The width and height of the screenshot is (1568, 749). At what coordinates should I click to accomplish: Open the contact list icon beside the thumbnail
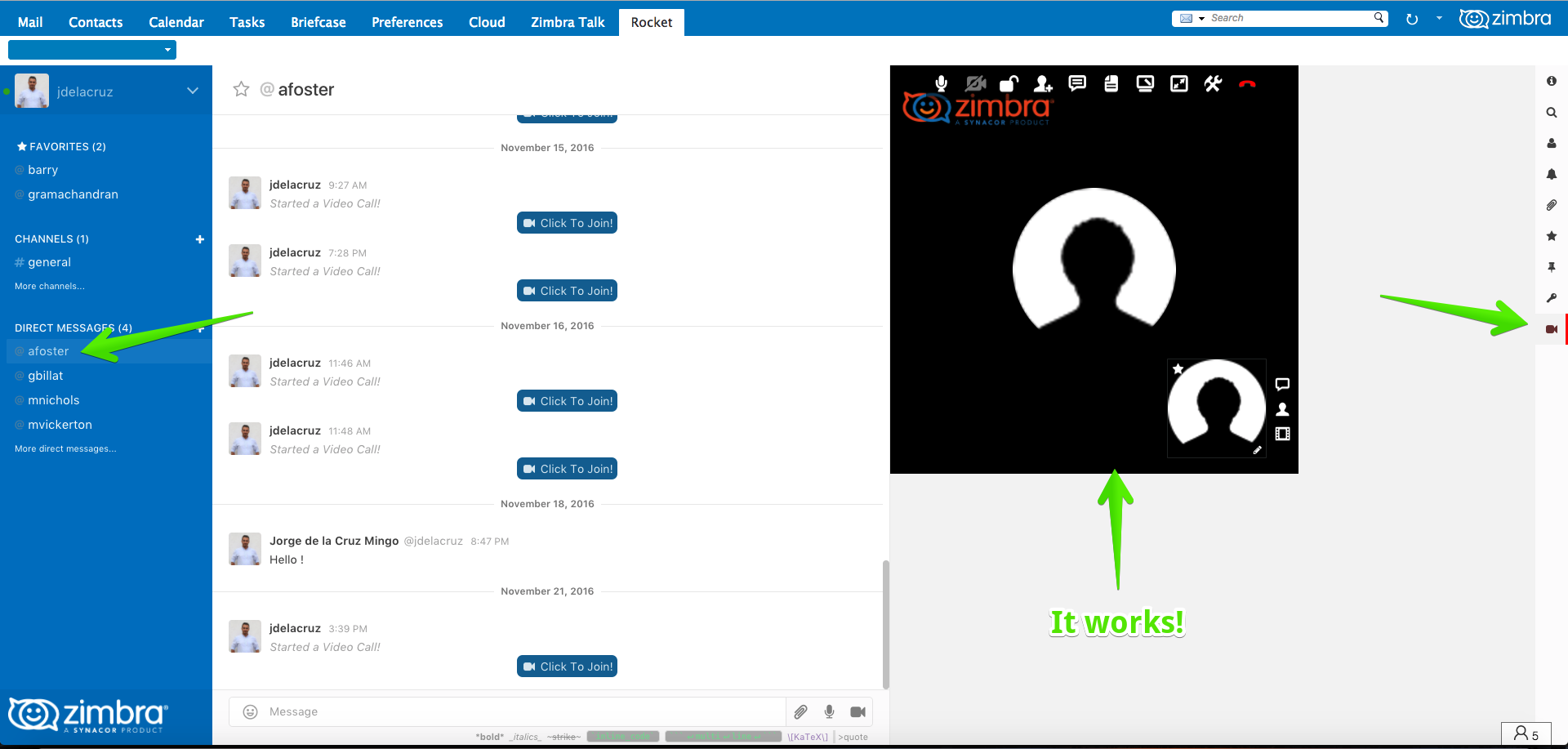coord(1282,409)
